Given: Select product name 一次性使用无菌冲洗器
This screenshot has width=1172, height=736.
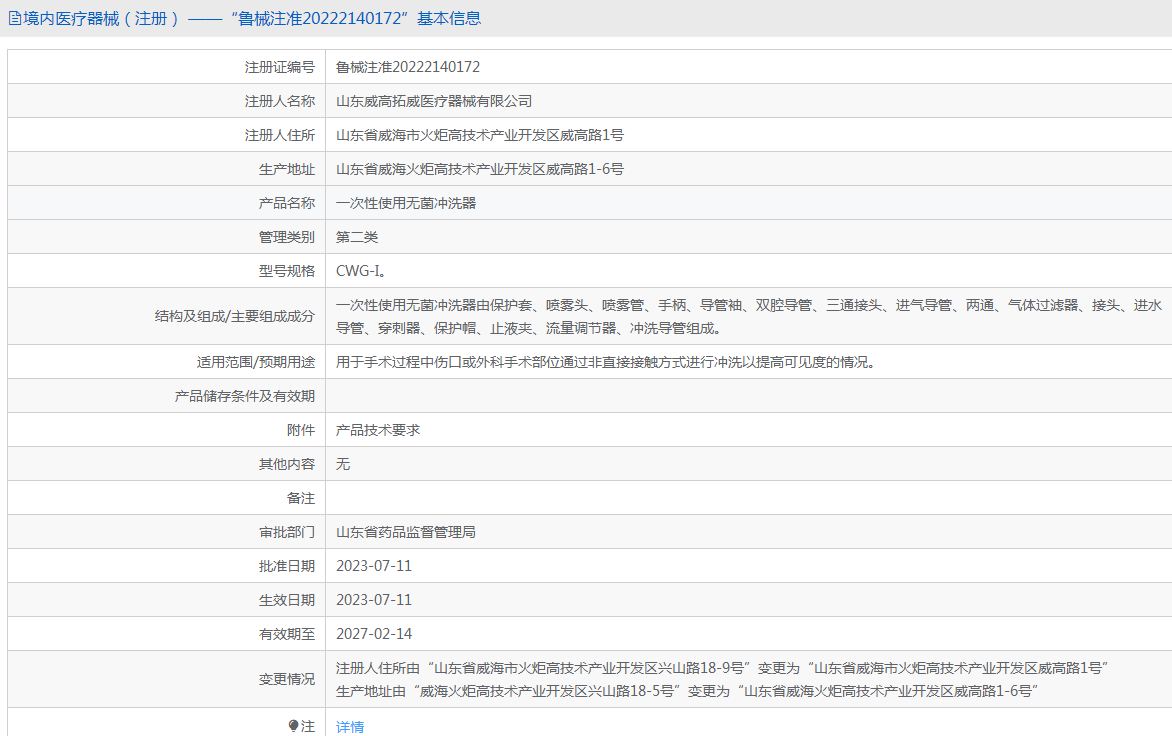Looking at the screenshot, I should [406, 203].
